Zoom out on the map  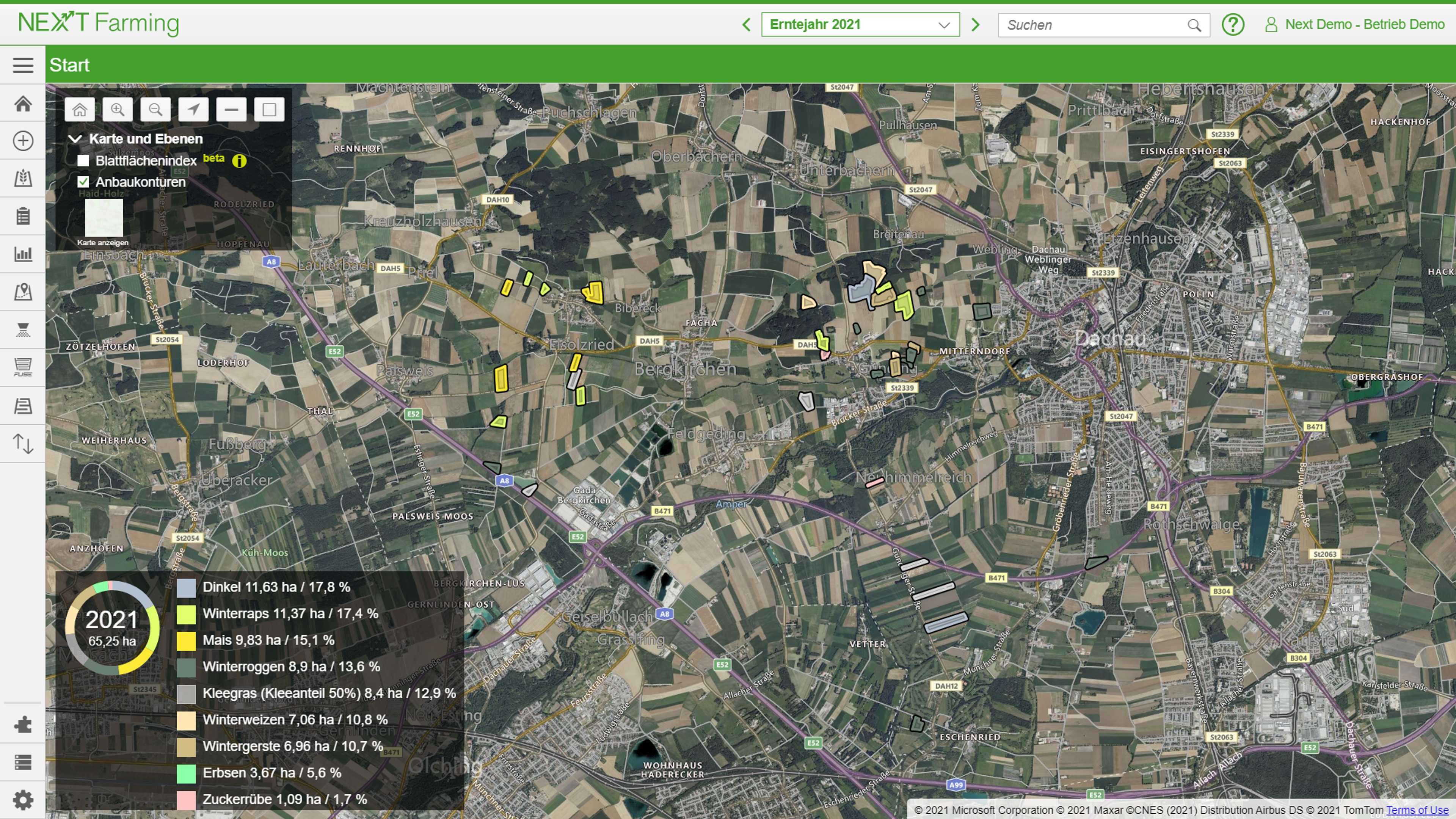click(x=155, y=110)
